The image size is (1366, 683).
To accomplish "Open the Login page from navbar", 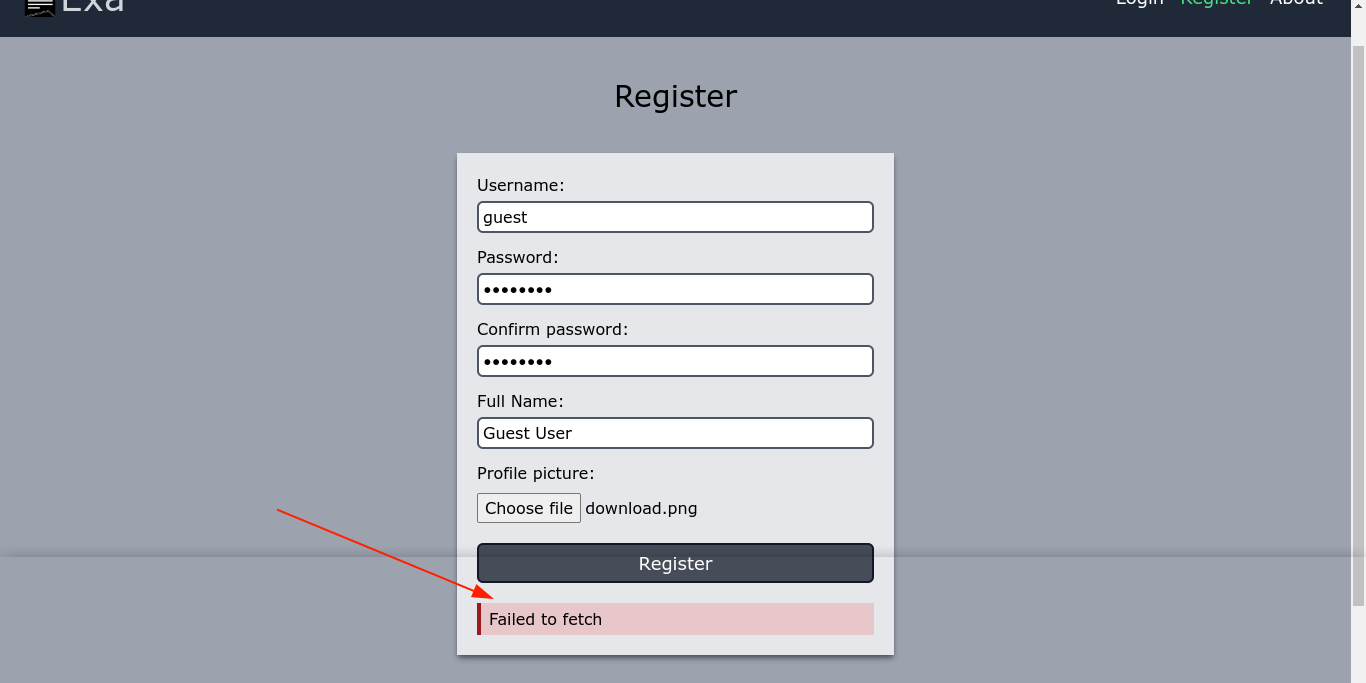I will click(x=1139, y=3).
